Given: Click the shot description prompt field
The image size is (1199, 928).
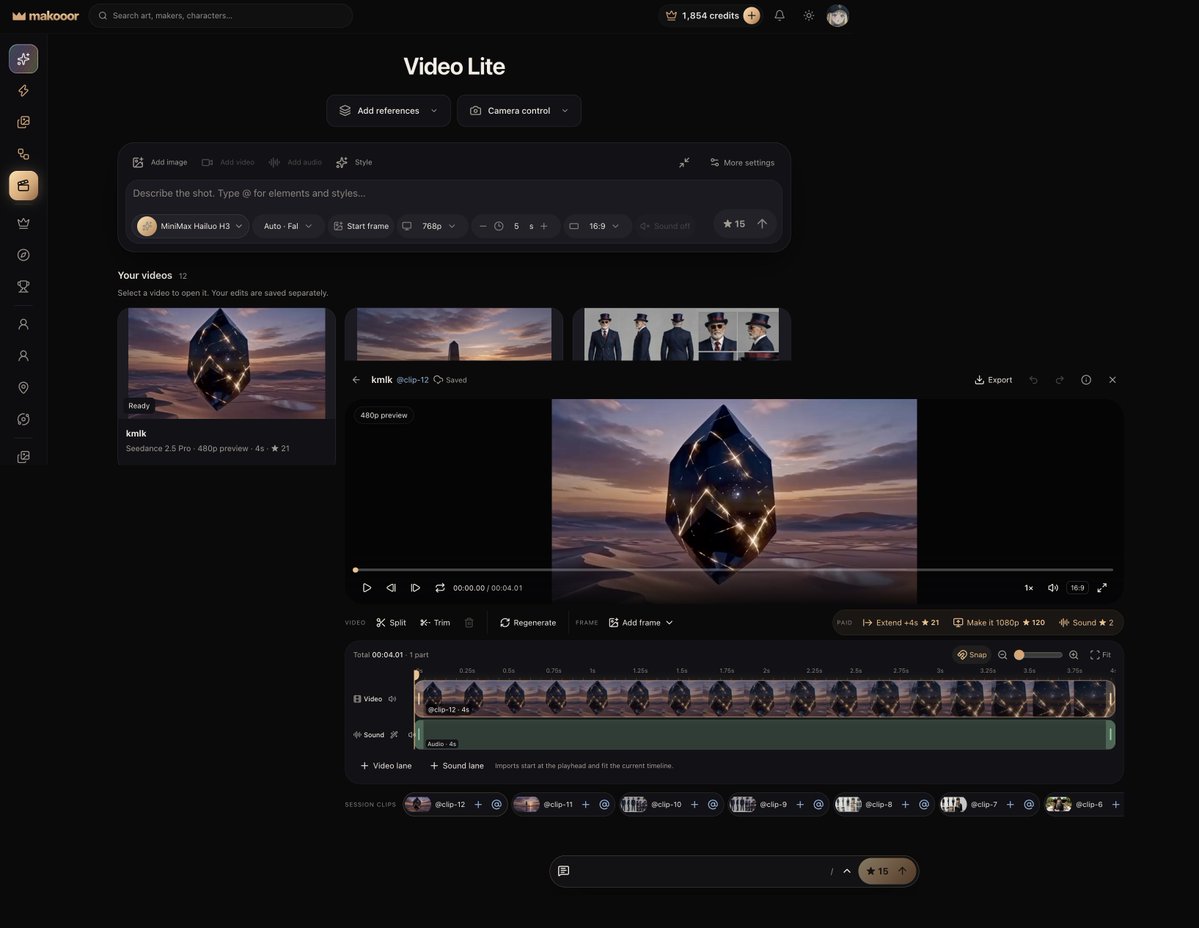Looking at the screenshot, I should pyautogui.click(x=453, y=193).
